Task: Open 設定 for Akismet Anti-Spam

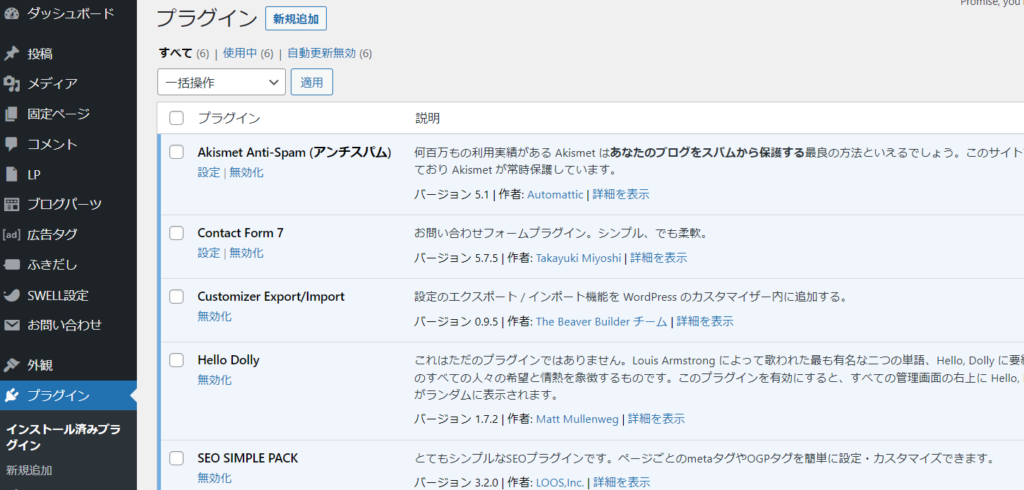Action: (209, 172)
